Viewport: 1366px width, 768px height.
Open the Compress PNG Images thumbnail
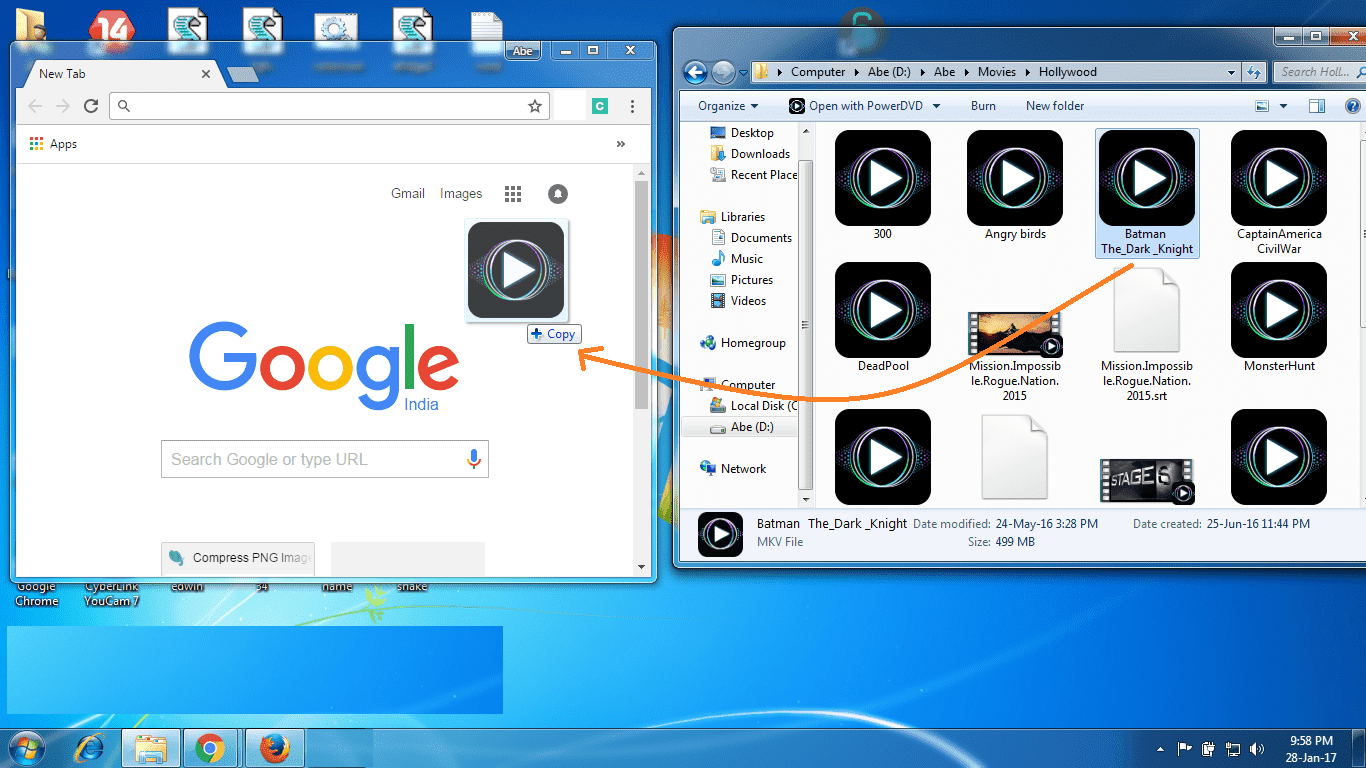point(238,558)
